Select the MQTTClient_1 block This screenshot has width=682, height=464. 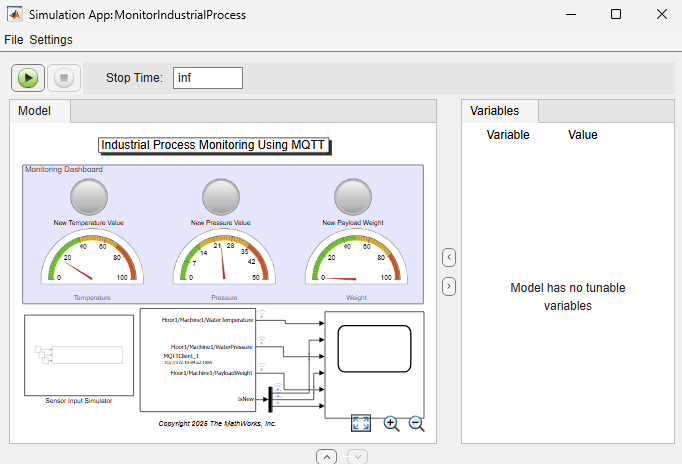coord(198,360)
